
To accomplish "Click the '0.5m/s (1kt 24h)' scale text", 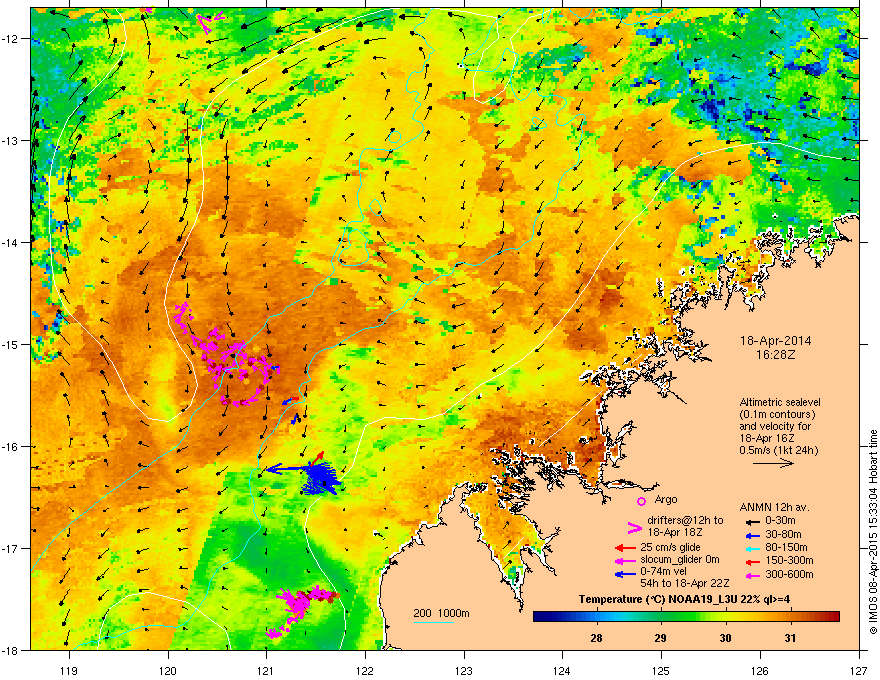I will (778, 450).
